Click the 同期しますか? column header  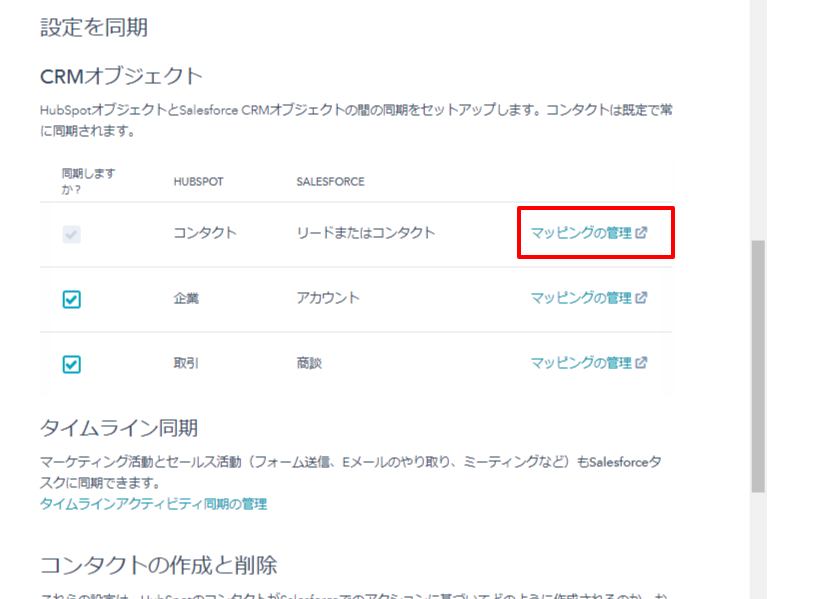88,181
